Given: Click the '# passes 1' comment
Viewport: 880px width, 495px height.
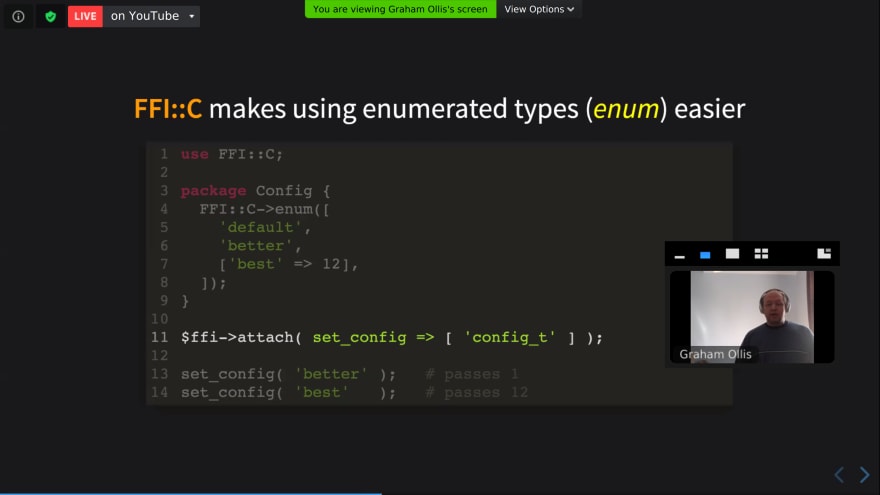Looking at the screenshot, I should [x=472, y=374].
